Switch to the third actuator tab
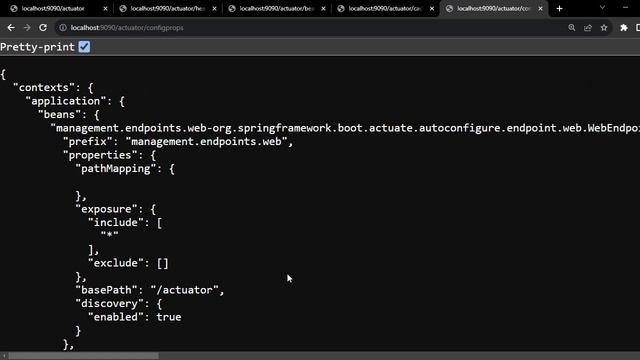The width and height of the screenshot is (640, 360). [x=276, y=9]
